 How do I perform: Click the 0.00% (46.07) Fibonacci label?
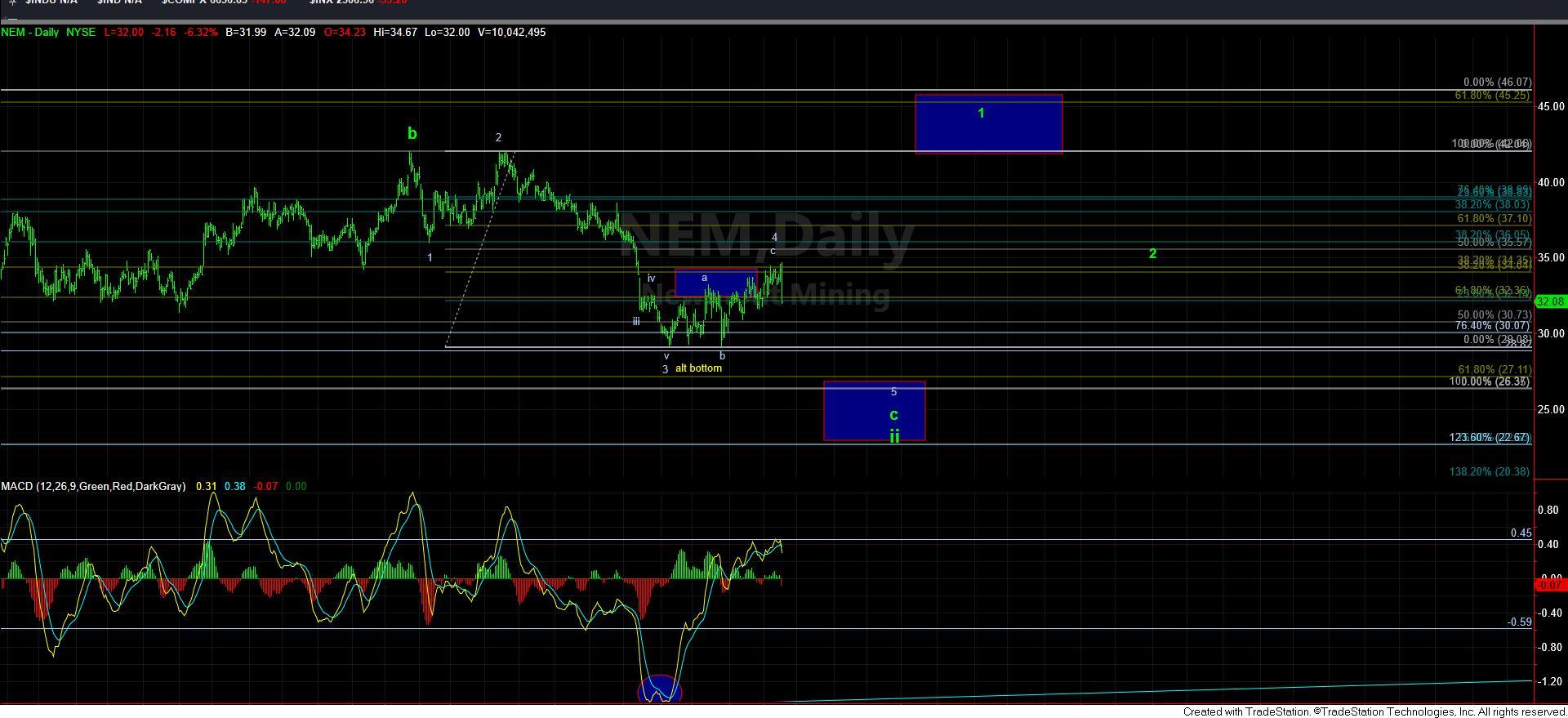click(x=1497, y=83)
